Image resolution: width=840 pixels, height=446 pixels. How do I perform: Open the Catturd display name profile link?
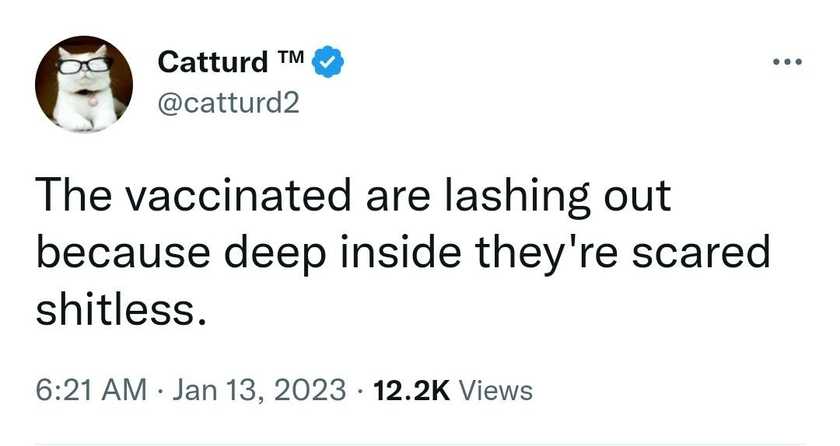[x=212, y=62]
